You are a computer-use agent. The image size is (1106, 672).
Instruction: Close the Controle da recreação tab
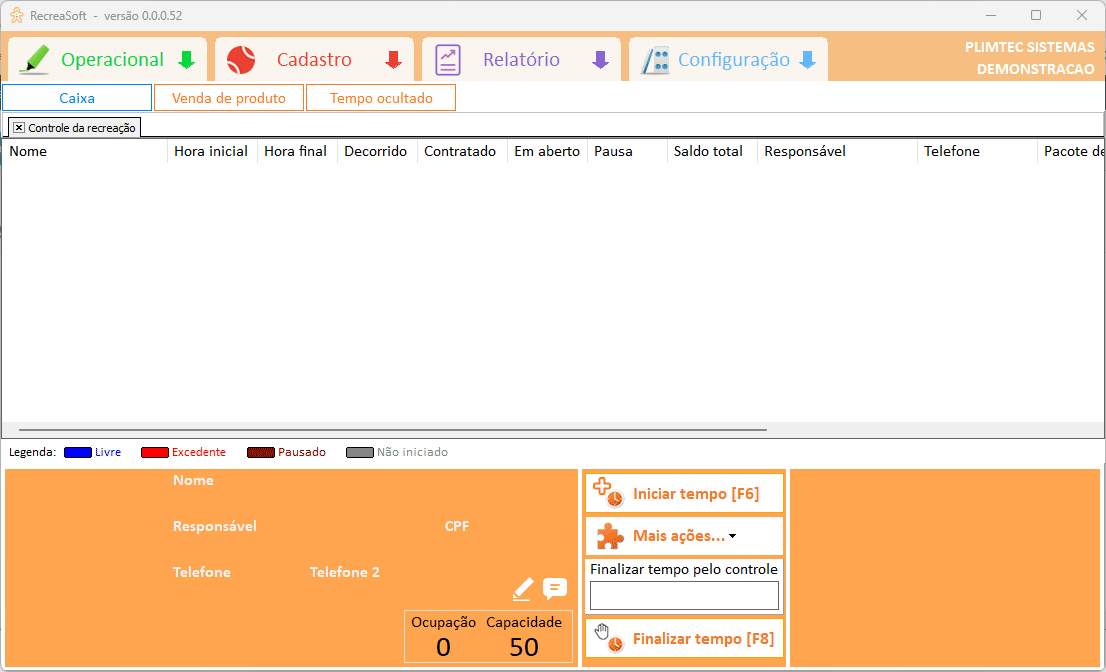pos(19,128)
